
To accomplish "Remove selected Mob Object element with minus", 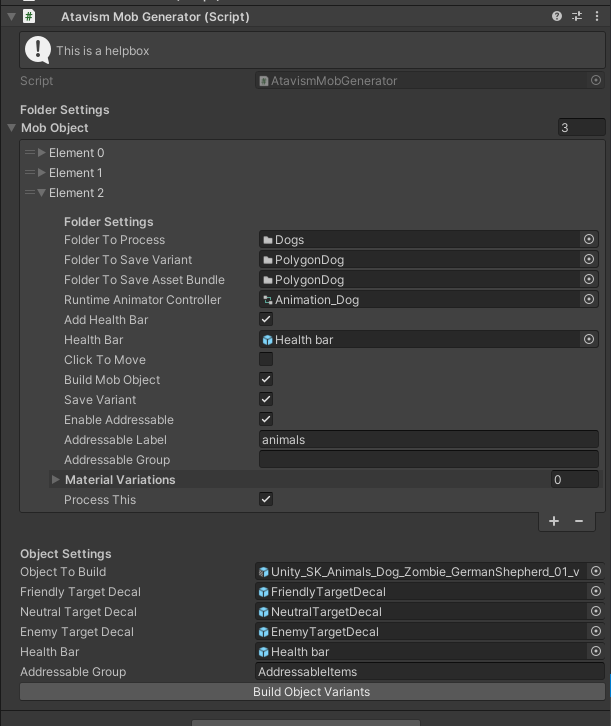I will pyautogui.click(x=578, y=521).
